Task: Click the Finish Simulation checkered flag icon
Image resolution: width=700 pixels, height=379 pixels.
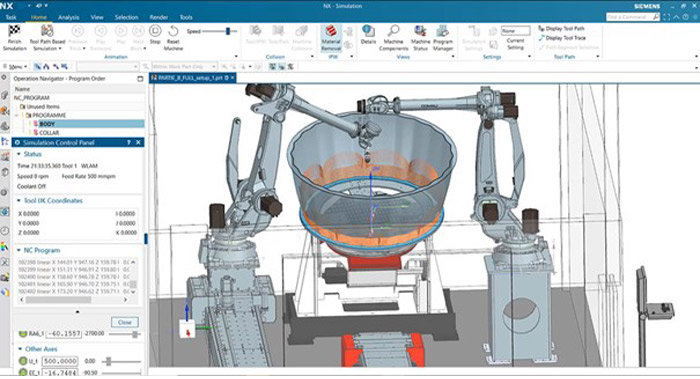Action: (x=14, y=31)
